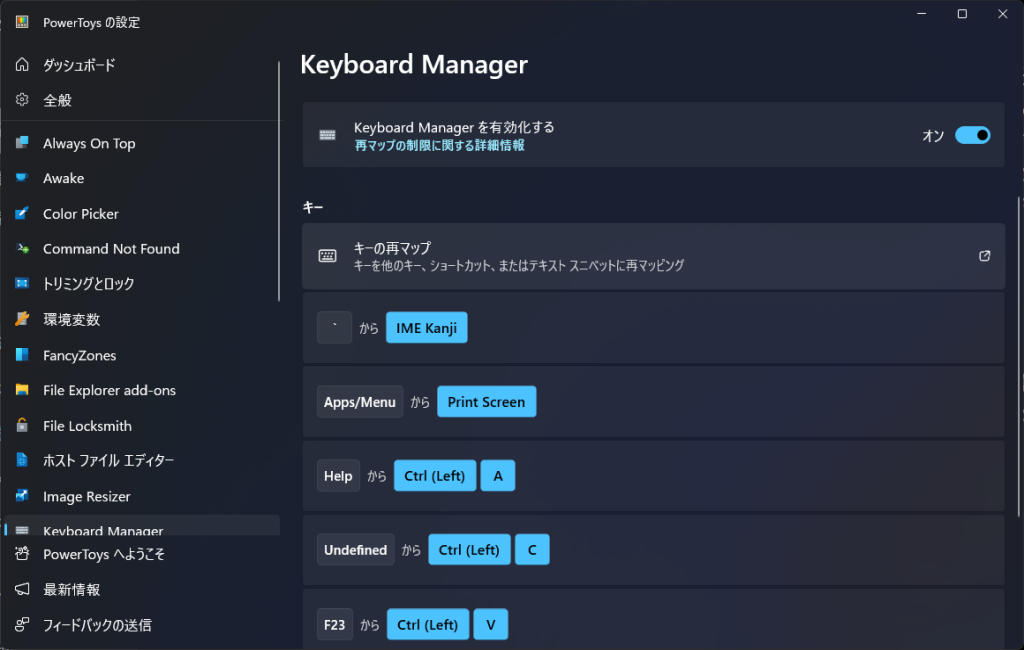
Task: Select ホスト ファイル エディター in sidebar
Action: coord(142,460)
